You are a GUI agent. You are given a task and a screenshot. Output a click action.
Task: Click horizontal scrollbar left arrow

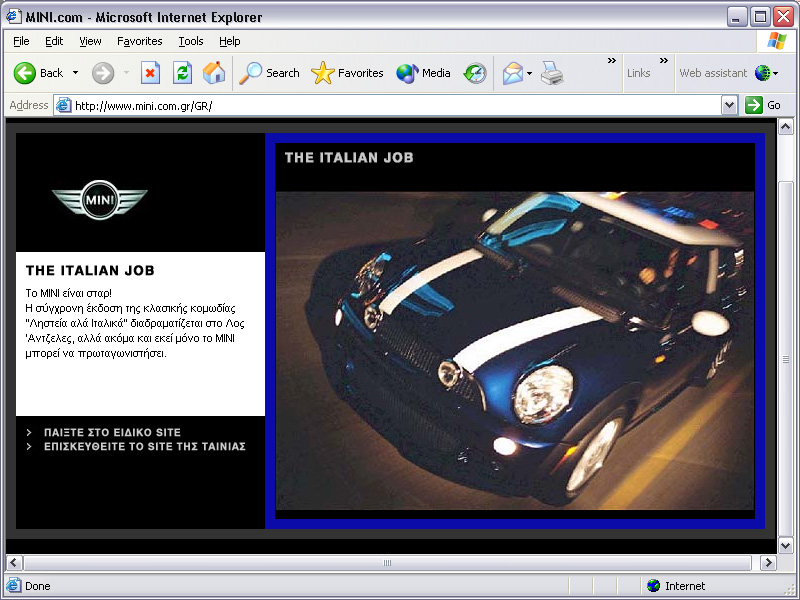point(14,563)
